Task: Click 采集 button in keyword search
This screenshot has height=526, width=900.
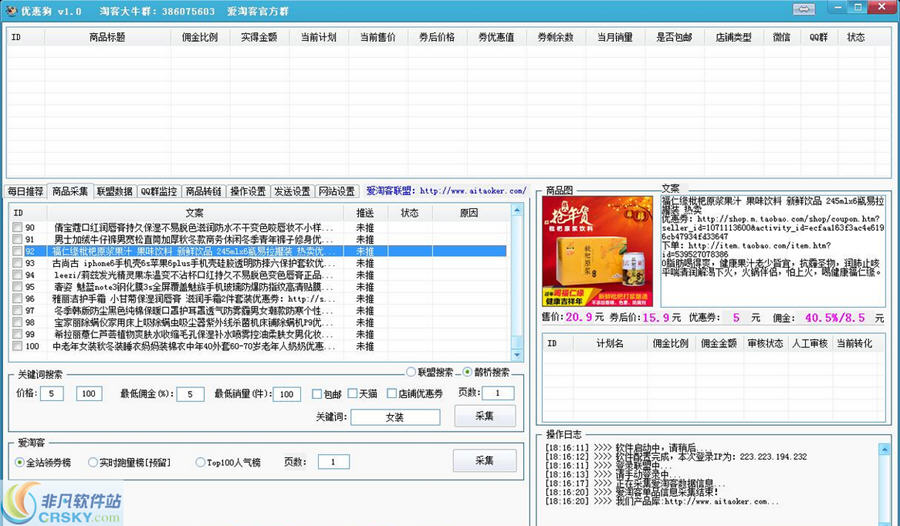Action: click(484, 416)
